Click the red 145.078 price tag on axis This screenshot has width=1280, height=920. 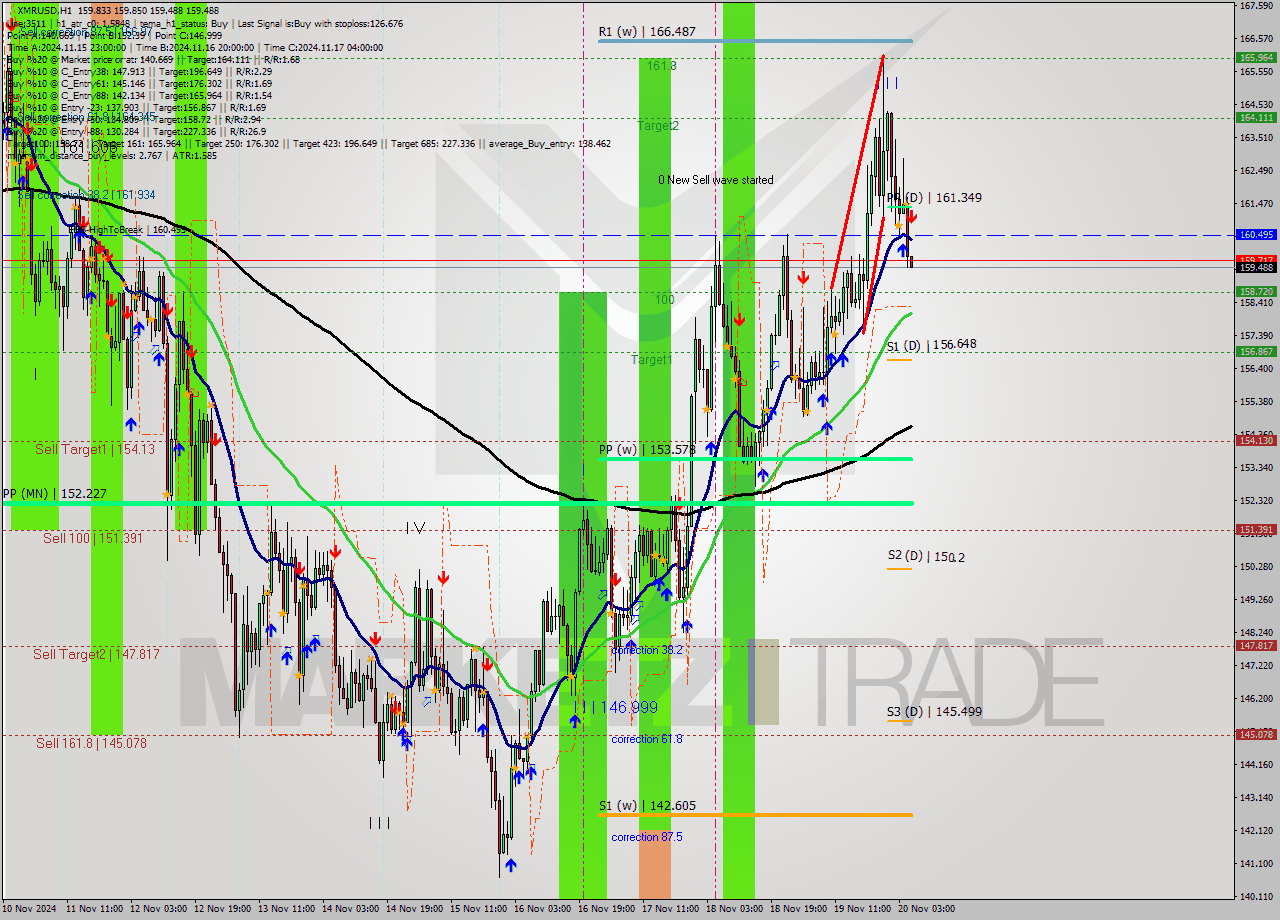(1256, 734)
